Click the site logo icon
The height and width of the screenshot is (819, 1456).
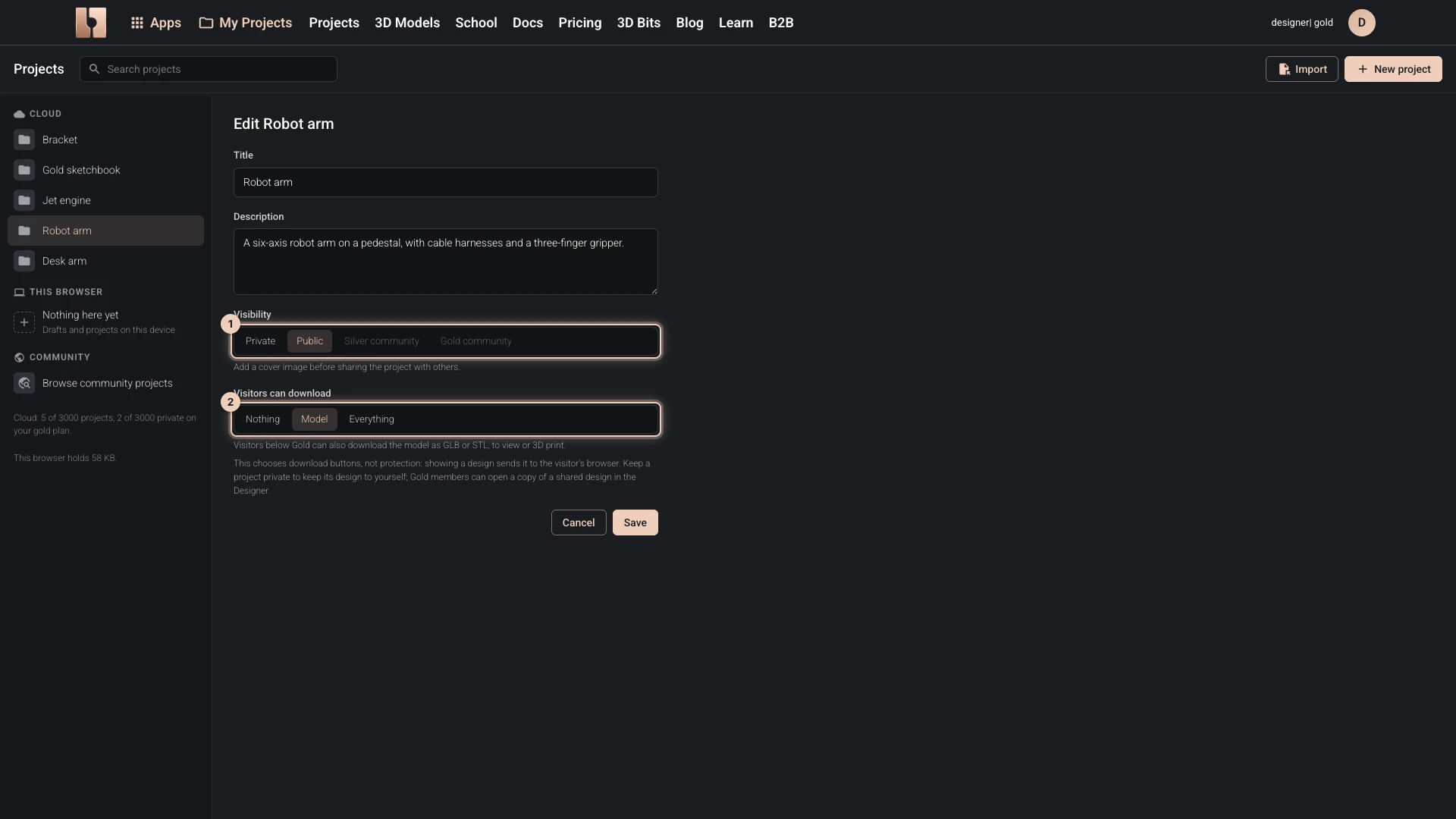tap(91, 23)
